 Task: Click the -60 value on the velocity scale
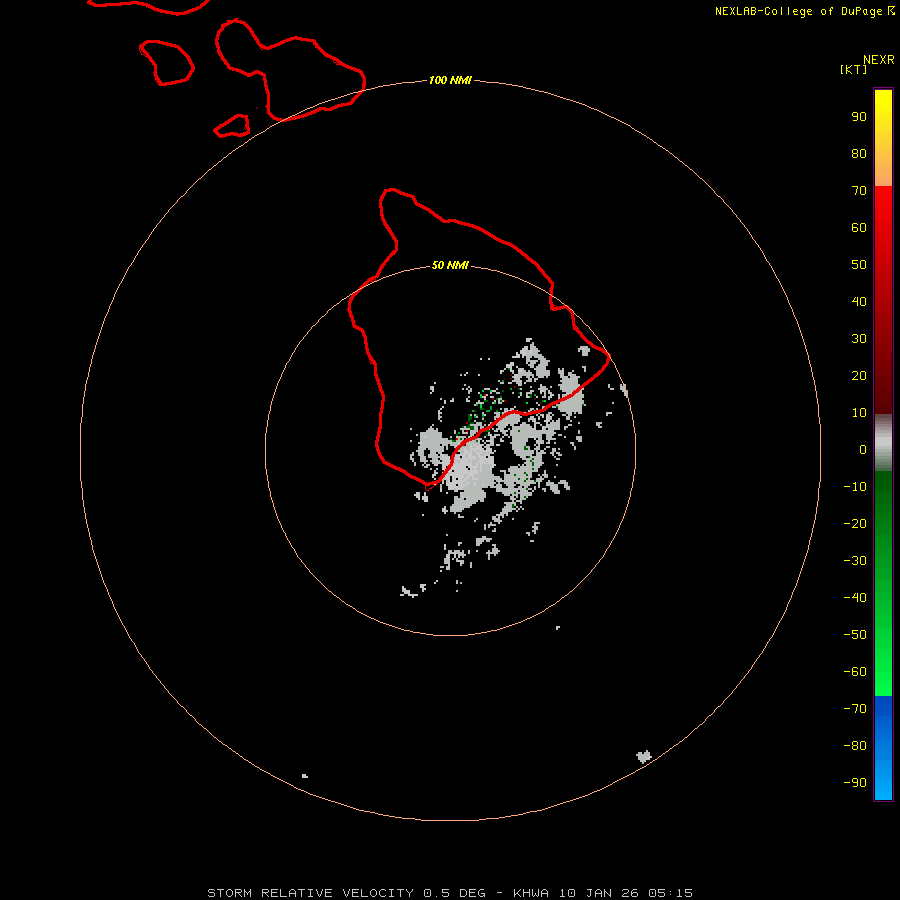tap(855, 672)
